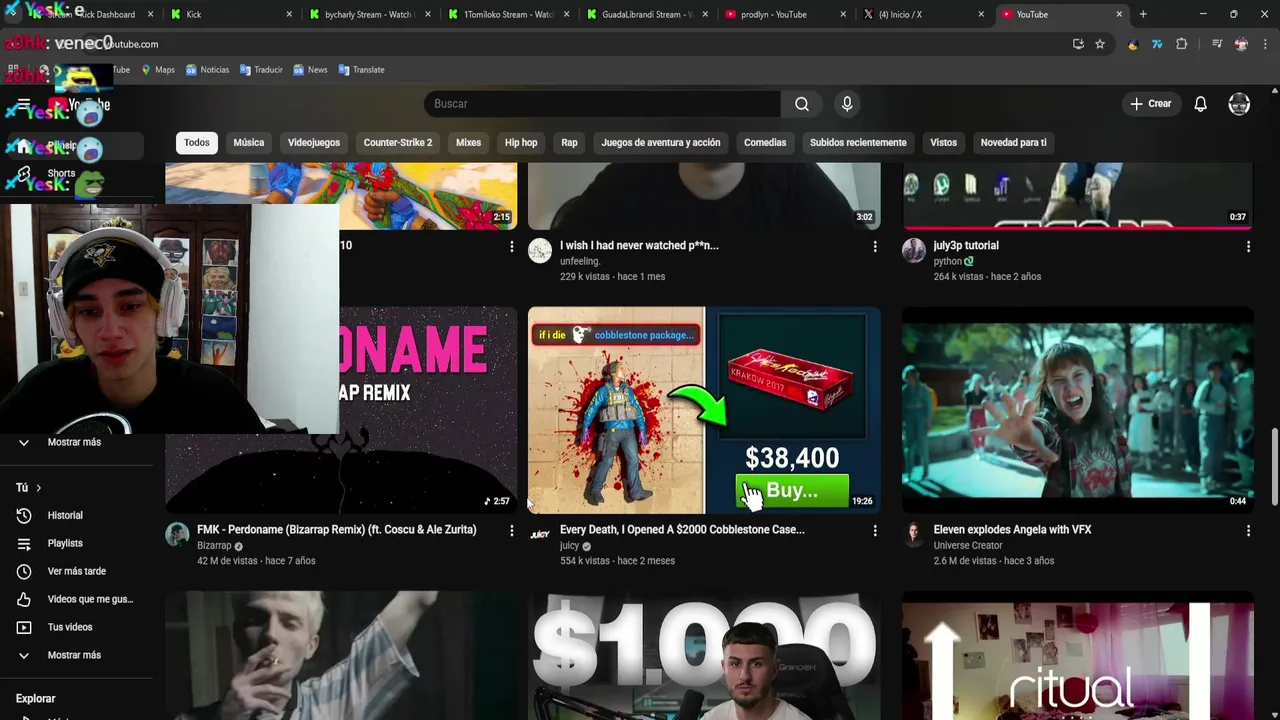Bookmark this page with the star icon
Screen dimensions: 1280x720
[x=1100, y=44]
